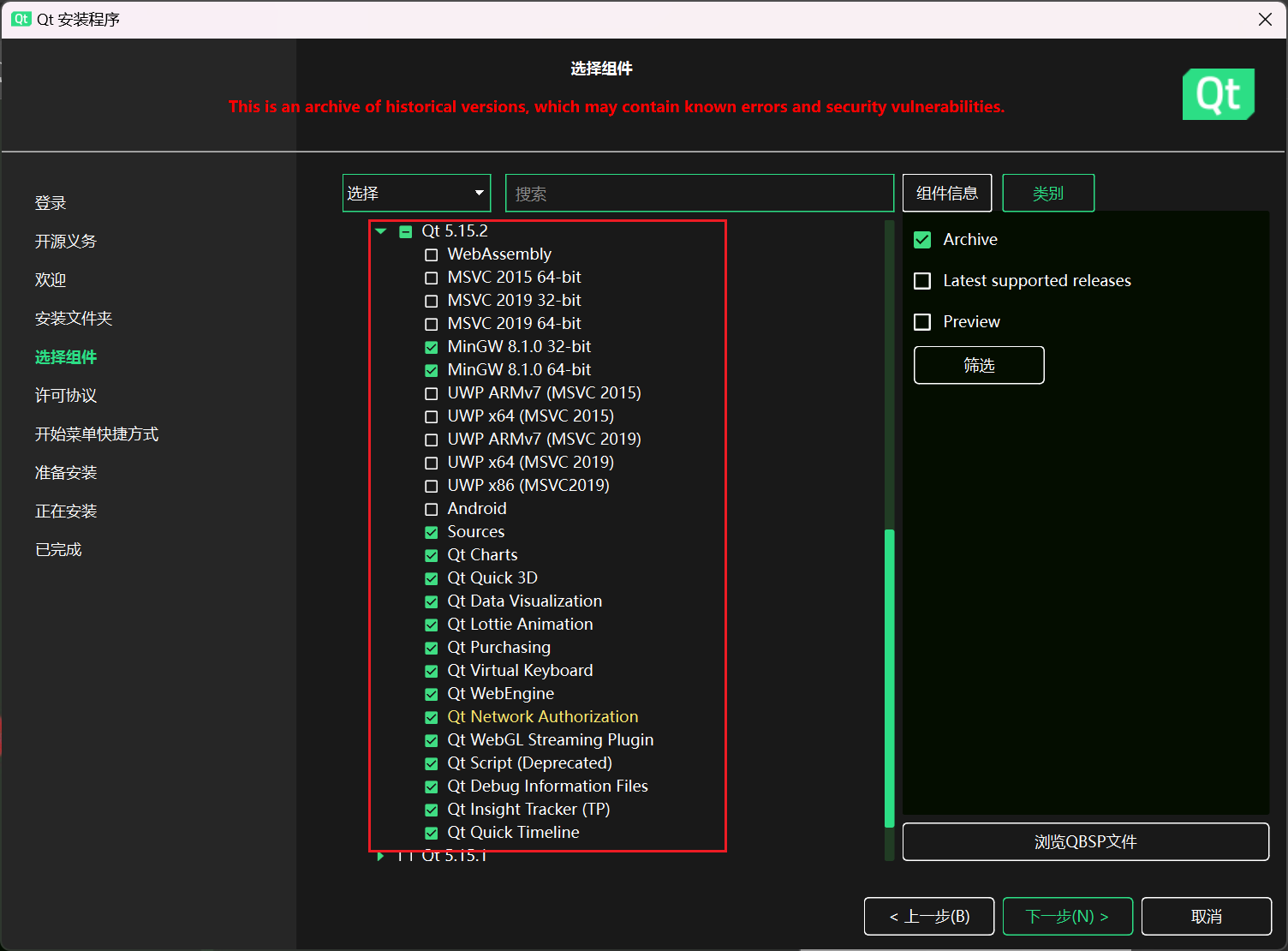
Task: Click the Qt logo in the header
Action: point(1219,94)
